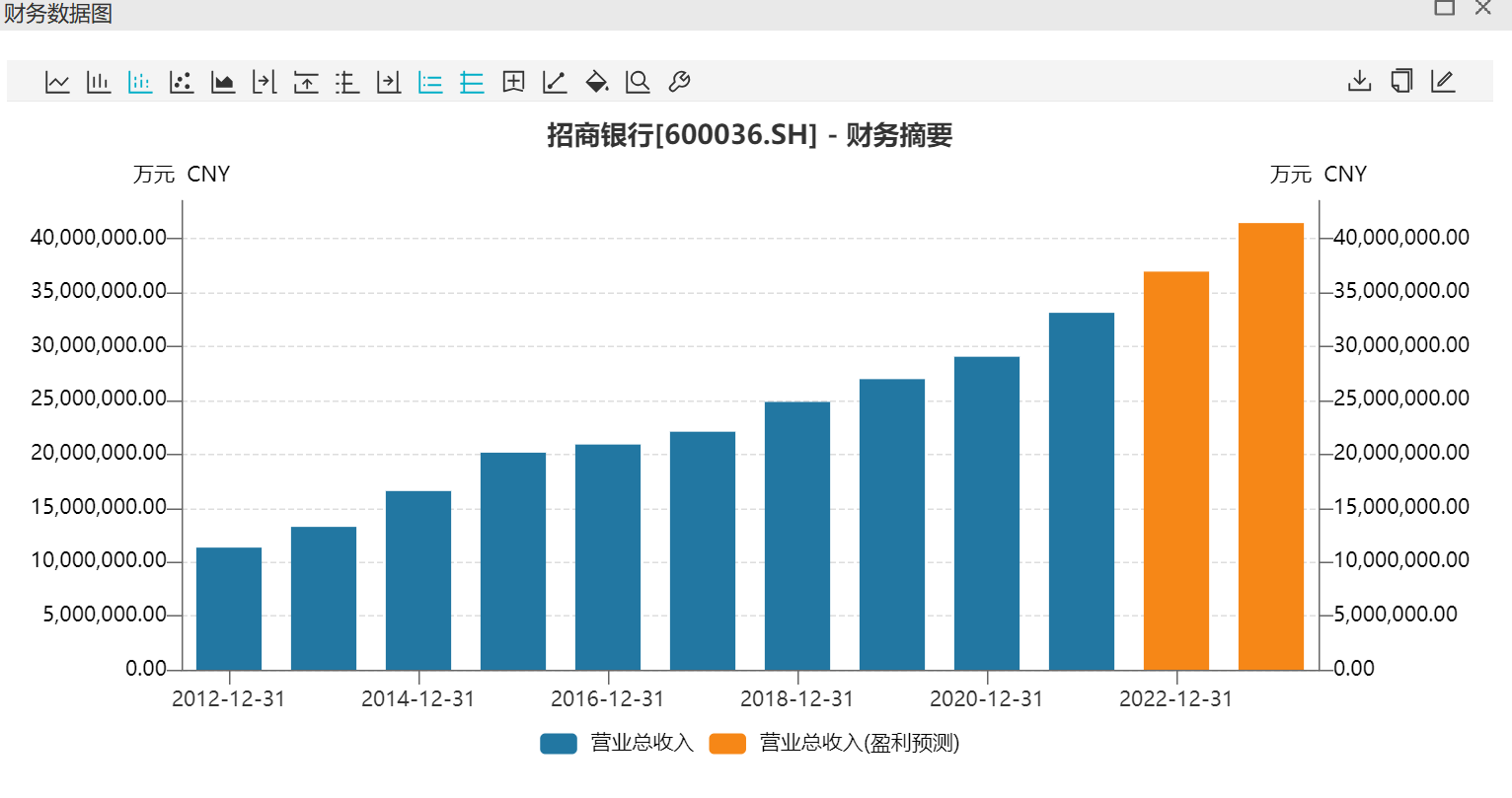Toggle the highlighted grouped bar chart icon

click(x=140, y=82)
